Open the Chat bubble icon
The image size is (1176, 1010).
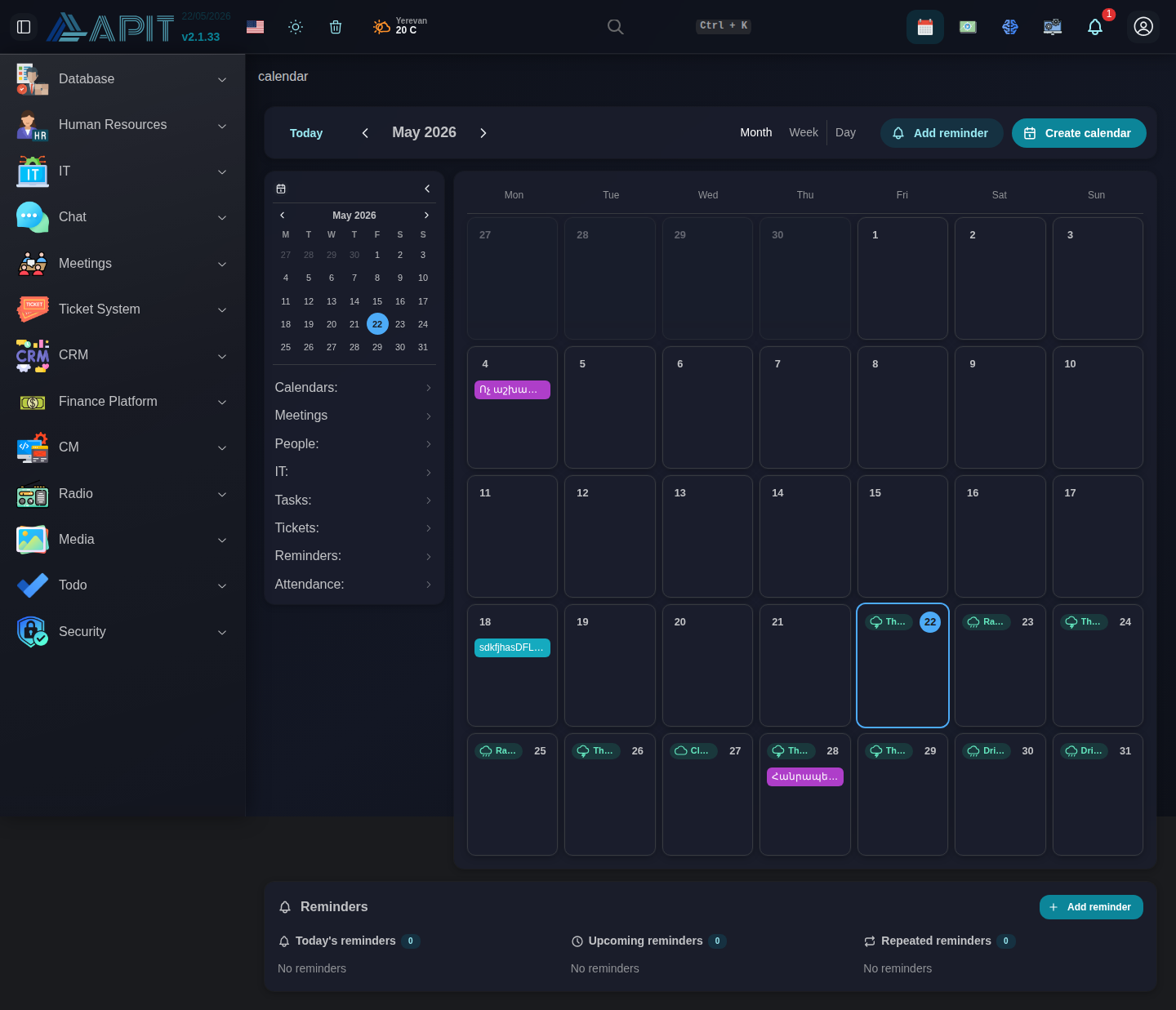click(33, 217)
